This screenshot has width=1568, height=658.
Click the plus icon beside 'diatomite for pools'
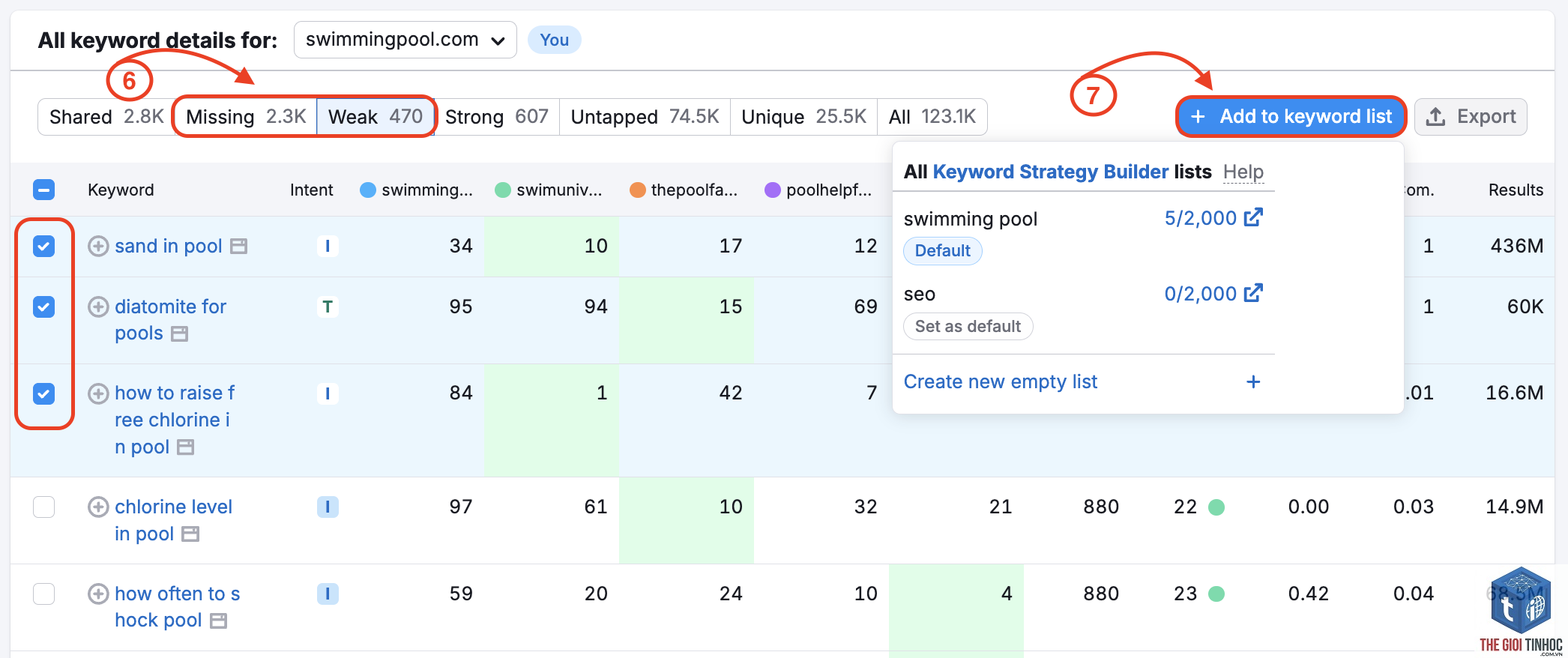pos(98,307)
